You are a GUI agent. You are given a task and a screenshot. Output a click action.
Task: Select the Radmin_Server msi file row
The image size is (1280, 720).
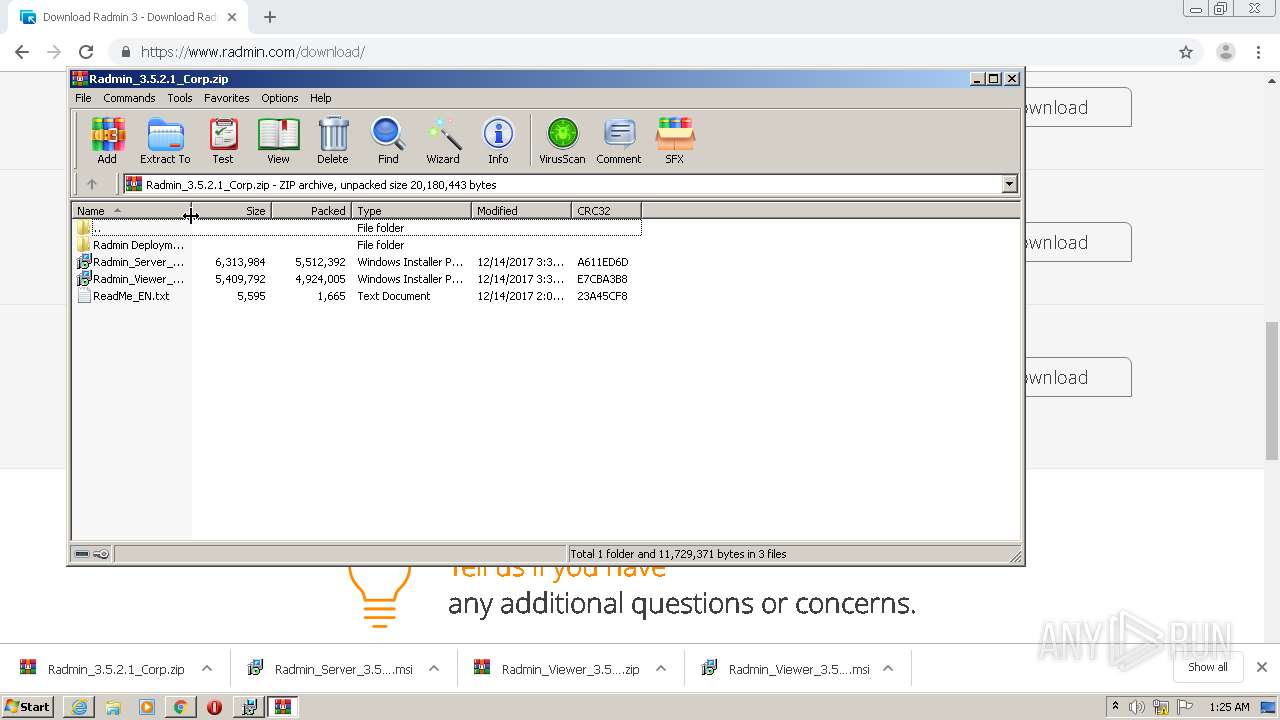(357, 262)
